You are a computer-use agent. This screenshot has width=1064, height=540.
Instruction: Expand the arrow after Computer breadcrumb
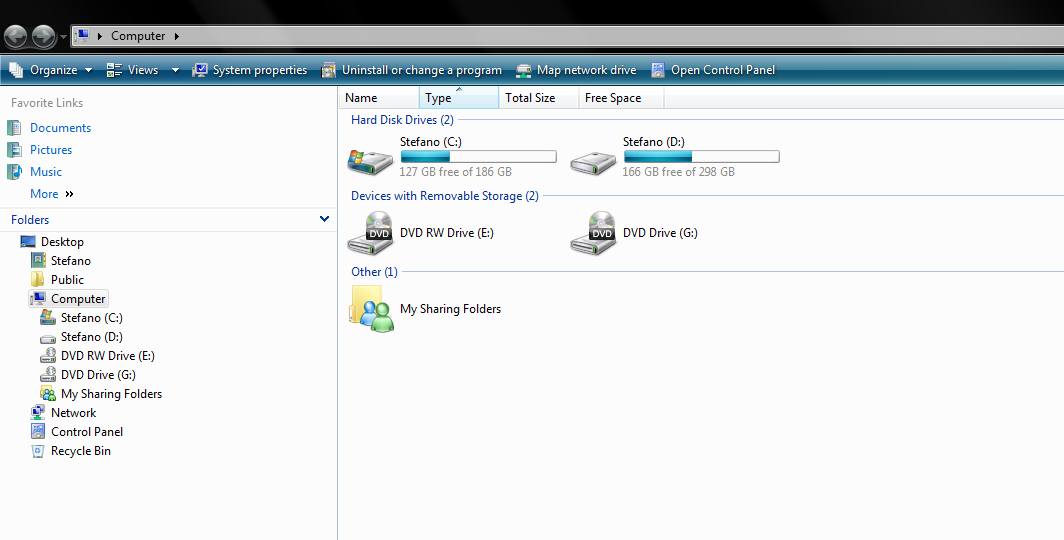[176, 36]
